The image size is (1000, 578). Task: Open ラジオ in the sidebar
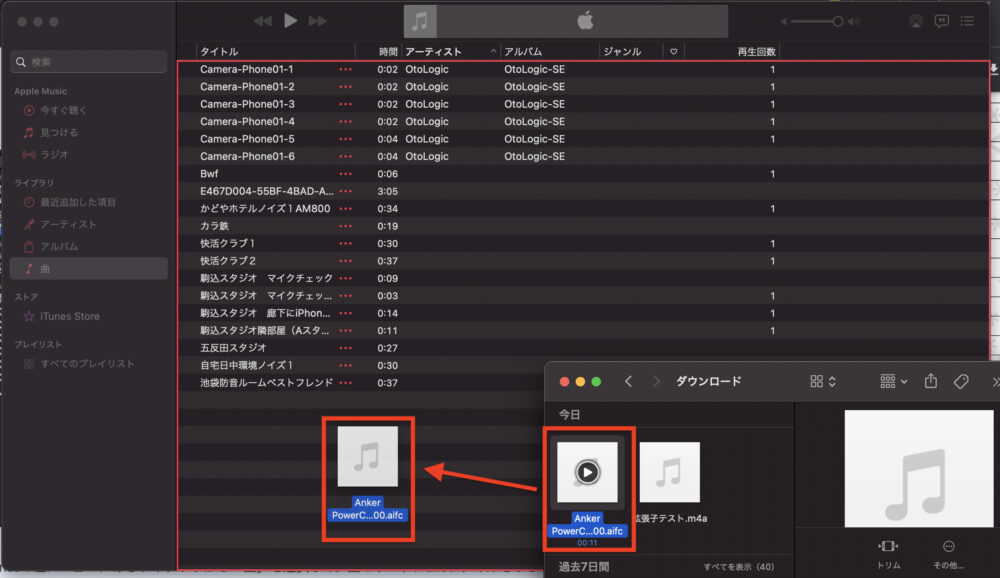tap(54, 154)
